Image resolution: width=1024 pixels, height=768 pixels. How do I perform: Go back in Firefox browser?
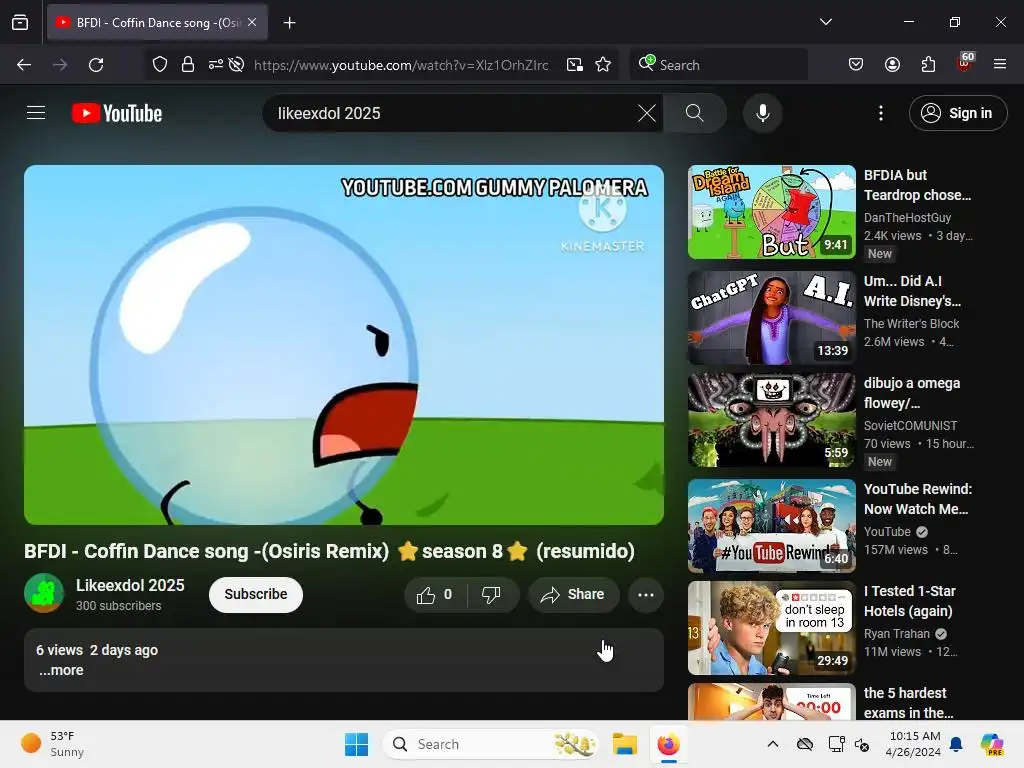point(24,65)
